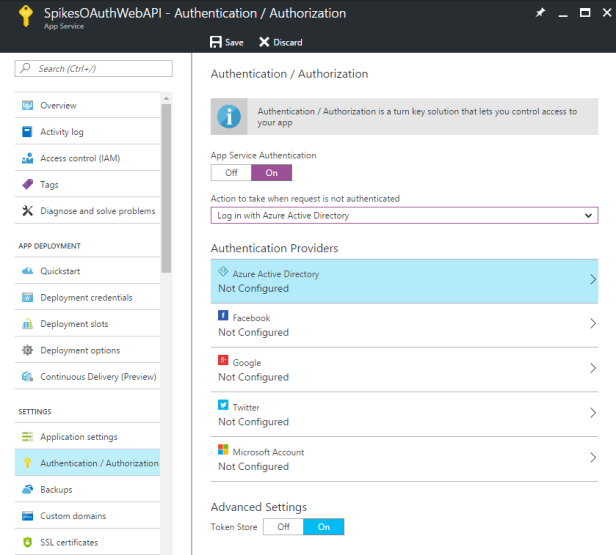Expand the Facebook provider chevron

pyautogui.click(x=593, y=323)
